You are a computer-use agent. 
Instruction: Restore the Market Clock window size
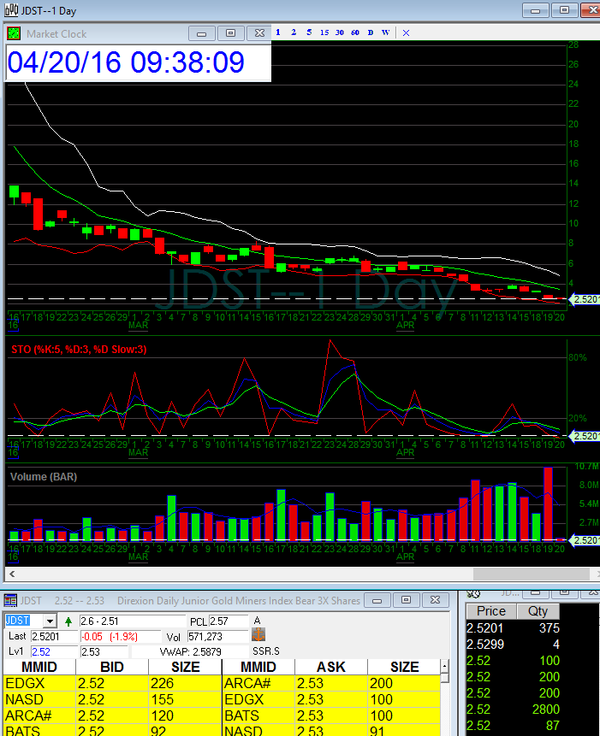pyautogui.click(x=228, y=33)
